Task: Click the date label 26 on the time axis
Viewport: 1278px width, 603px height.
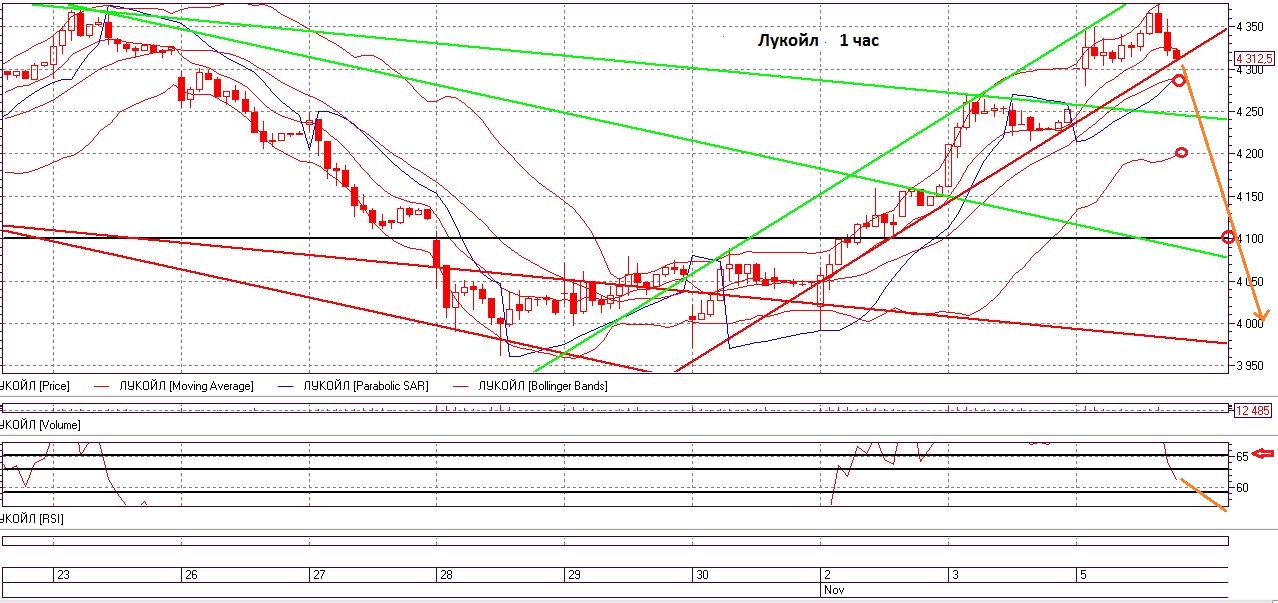Action: pyautogui.click(x=192, y=575)
